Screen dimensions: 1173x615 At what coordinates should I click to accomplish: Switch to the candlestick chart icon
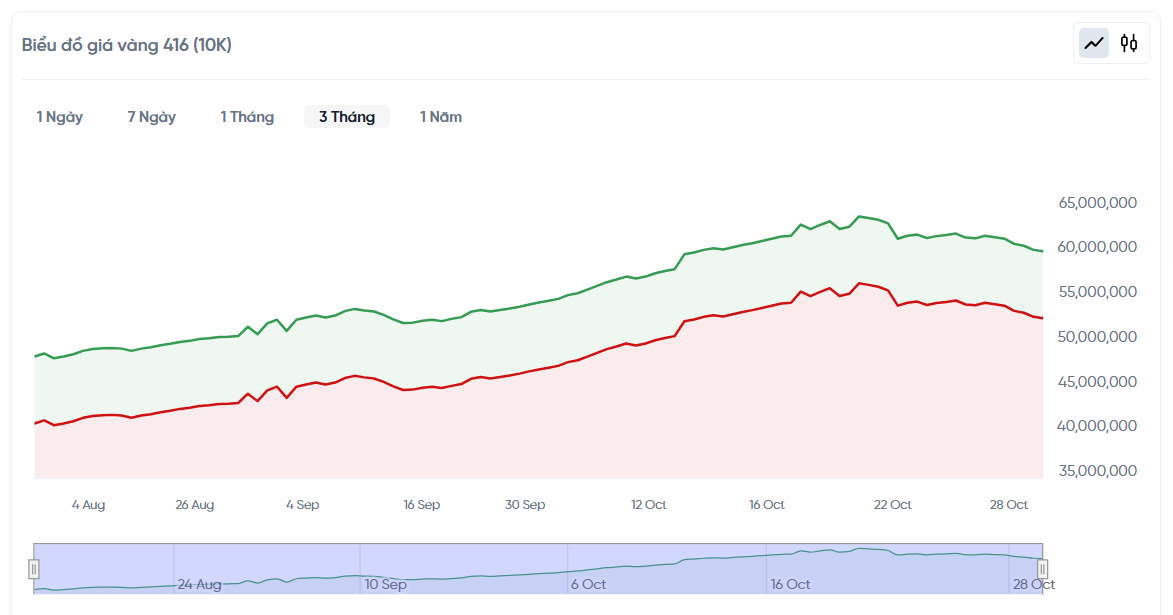pyautogui.click(x=1129, y=43)
